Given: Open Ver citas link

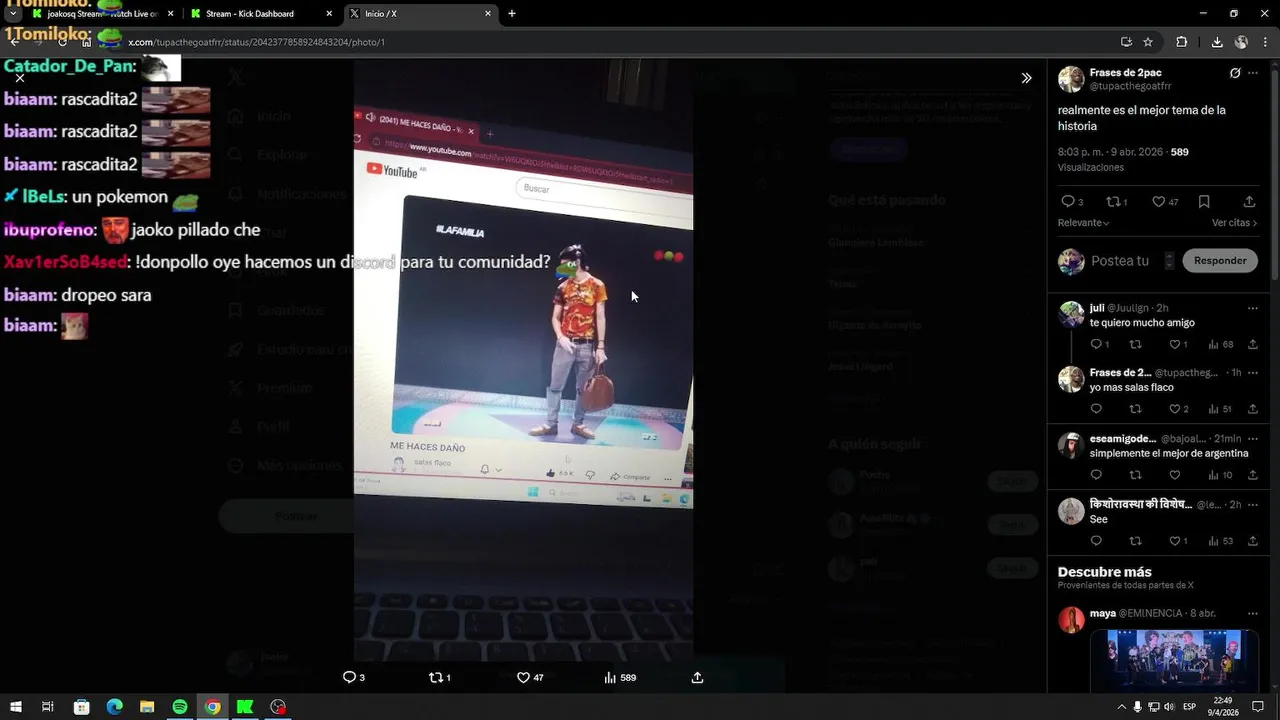Looking at the screenshot, I should pyautogui.click(x=1234, y=223).
